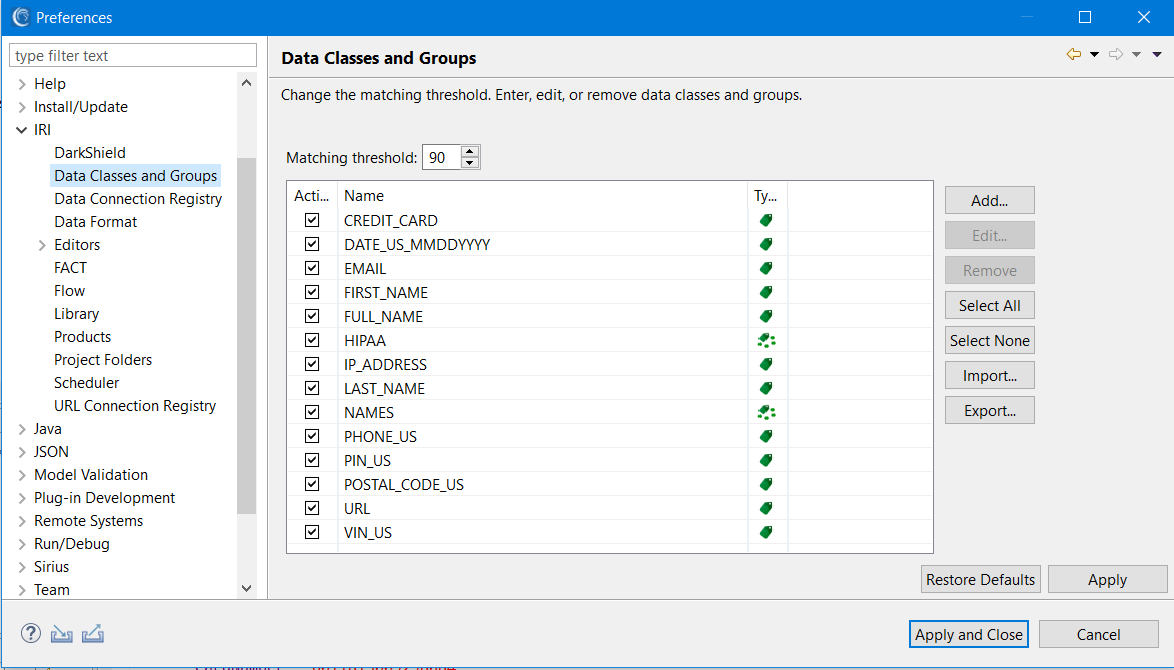Open Data Connection Registry page

point(138,198)
